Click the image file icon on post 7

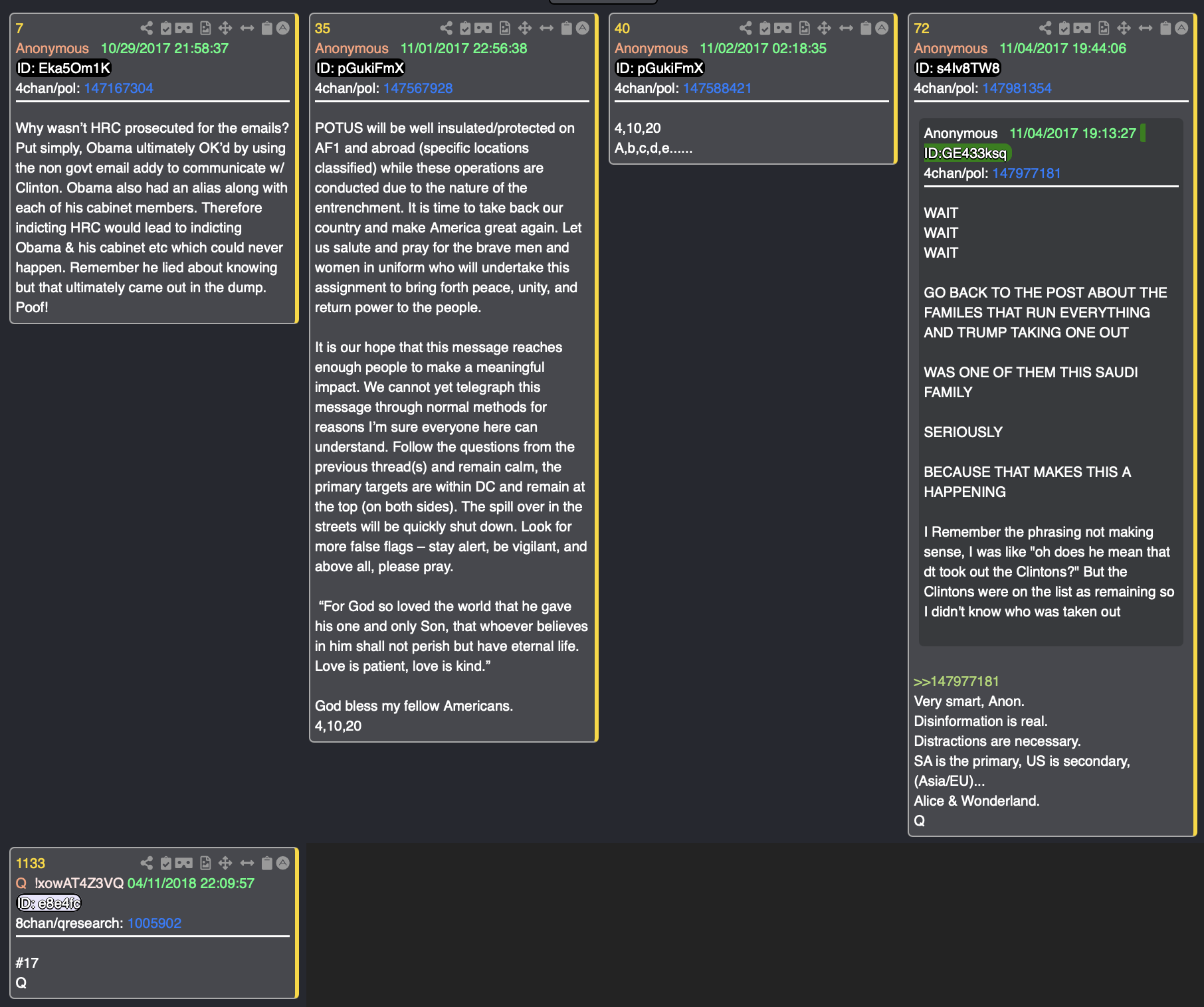(205, 28)
